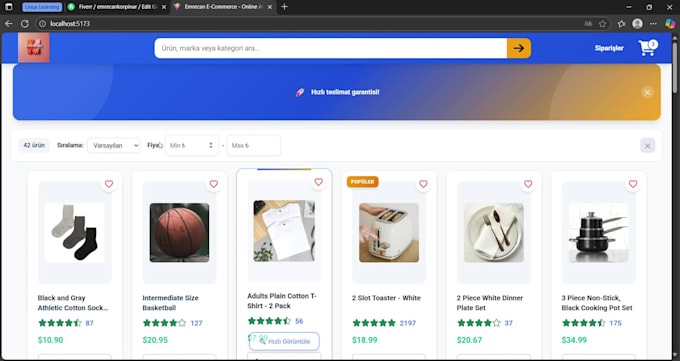Click the $34.99 cooking pot price

[x=574, y=340]
